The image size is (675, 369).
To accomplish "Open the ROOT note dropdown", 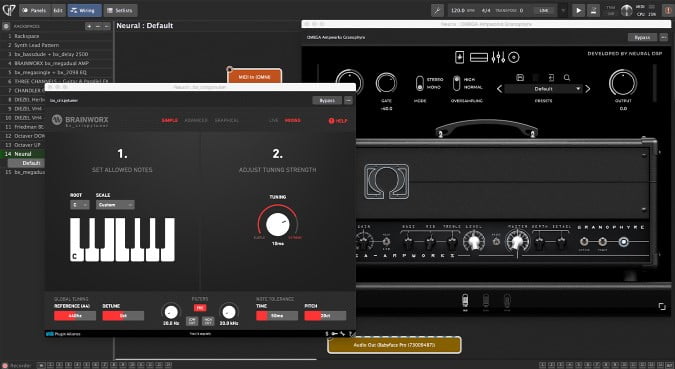I will point(80,205).
